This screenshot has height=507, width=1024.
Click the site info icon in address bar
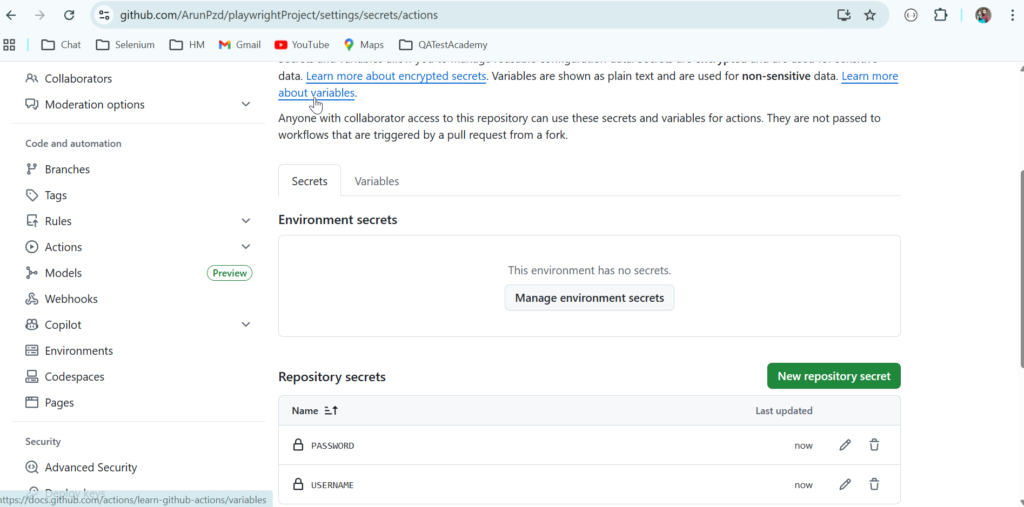103,15
